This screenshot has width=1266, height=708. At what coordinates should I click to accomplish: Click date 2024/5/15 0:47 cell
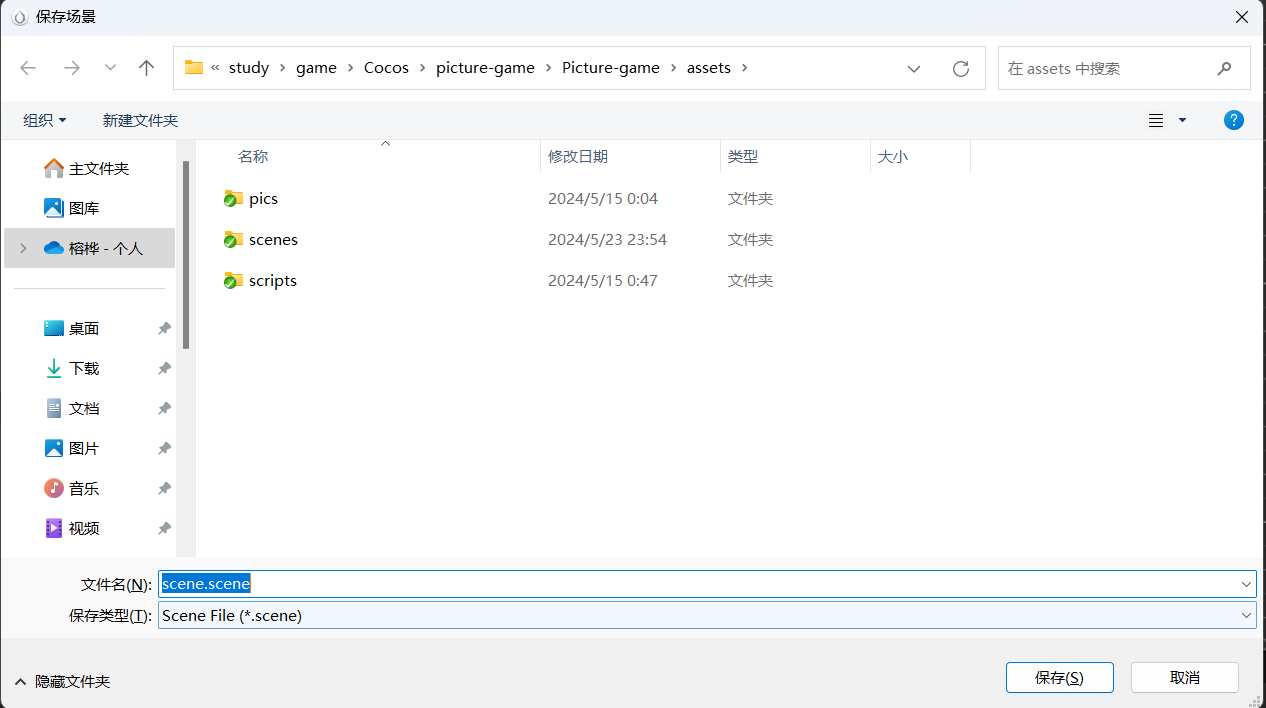click(x=603, y=280)
